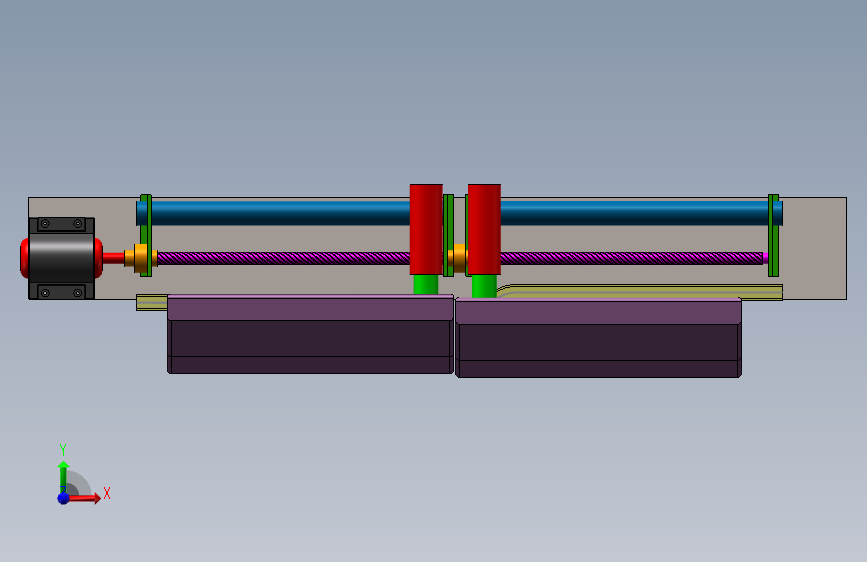Viewport: 867px width, 562px height.
Task: Select the left red carriage block
Action: pyautogui.click(x=426, y=230)
